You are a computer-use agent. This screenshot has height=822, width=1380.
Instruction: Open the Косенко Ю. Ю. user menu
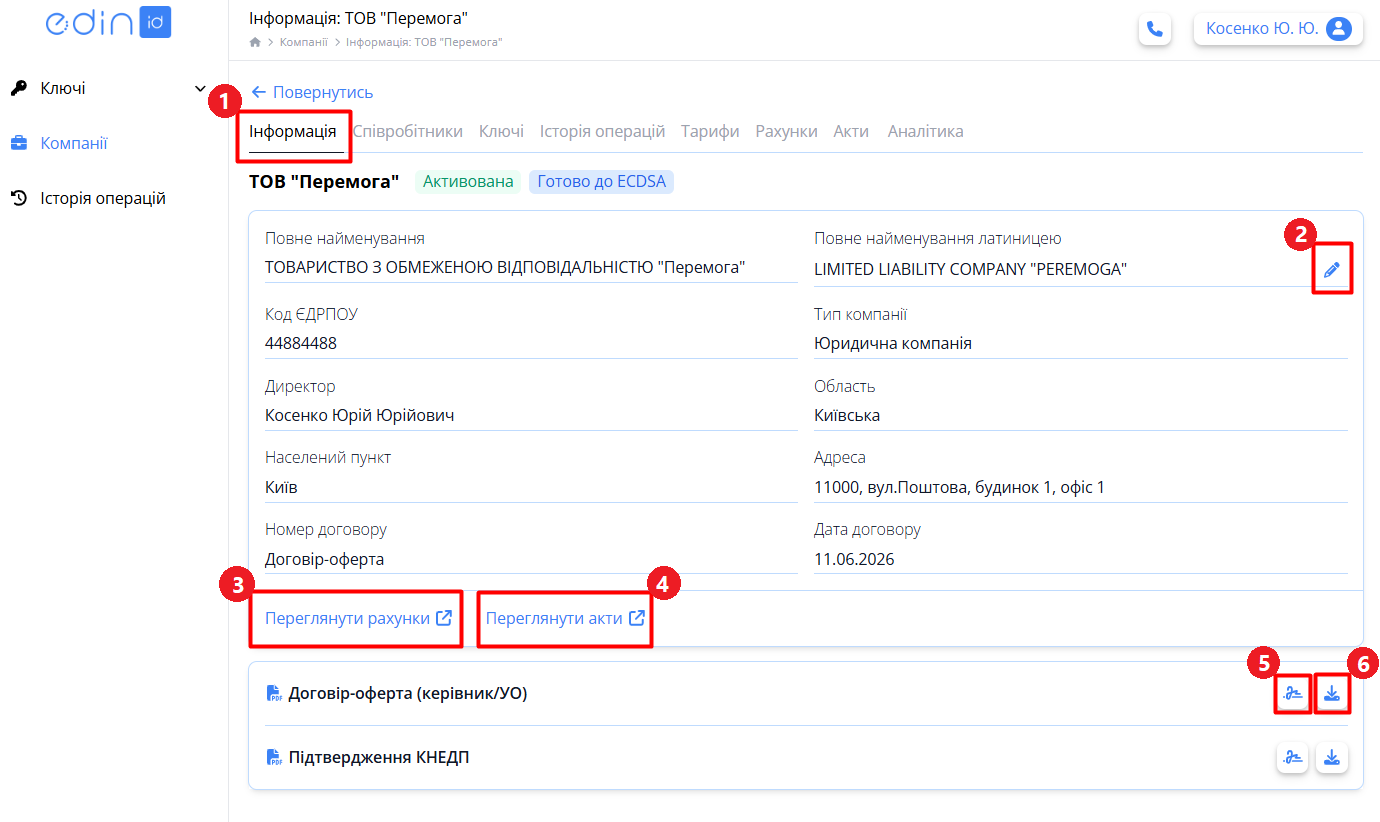1279,29
